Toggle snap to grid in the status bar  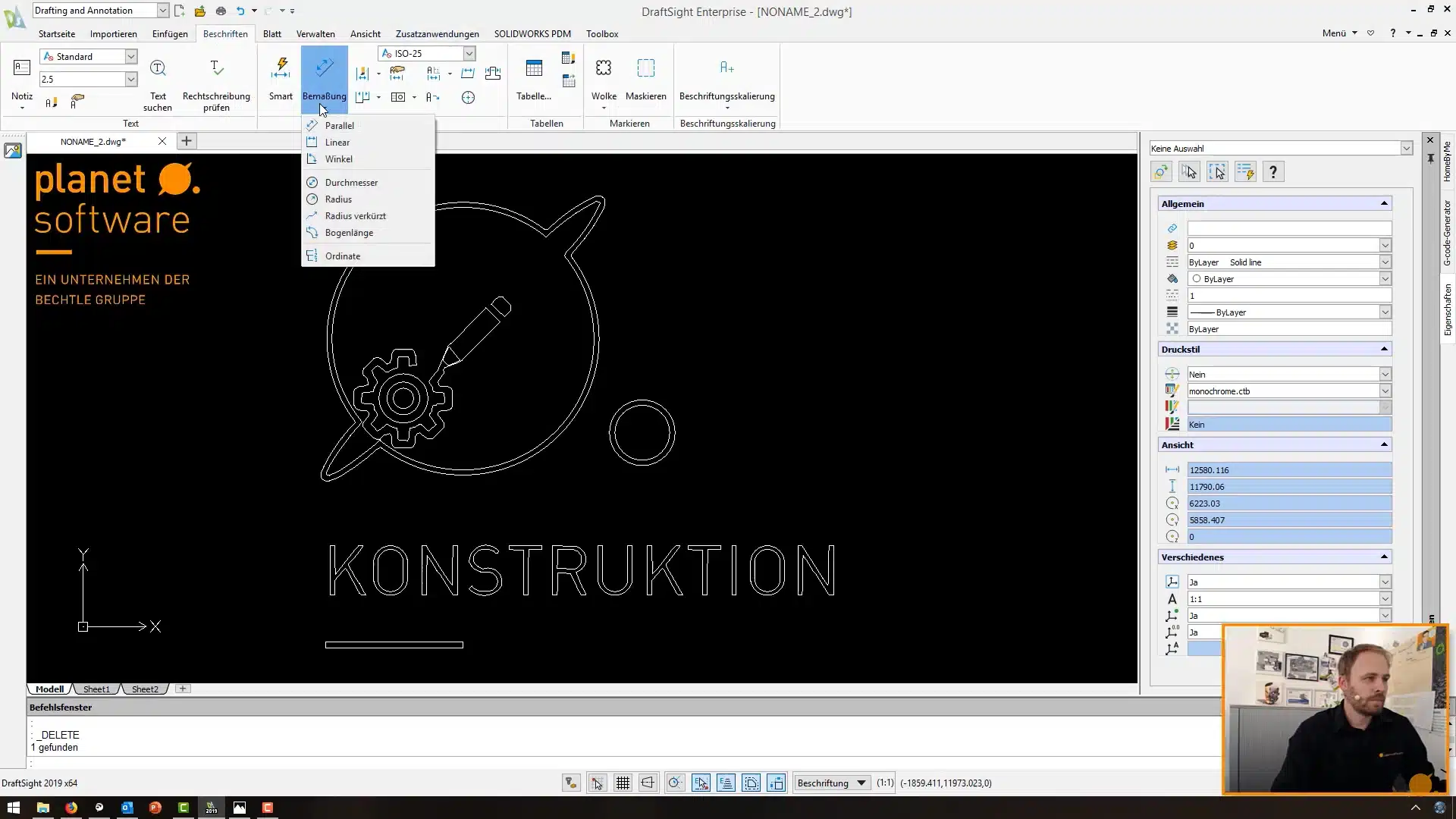coord(597,783)
